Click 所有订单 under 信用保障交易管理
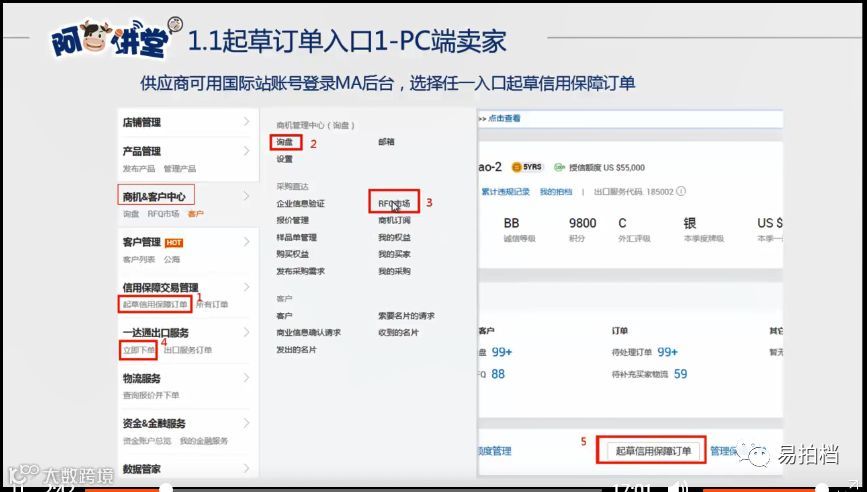This screenshot has height=492, width=867. coord(212,305)
